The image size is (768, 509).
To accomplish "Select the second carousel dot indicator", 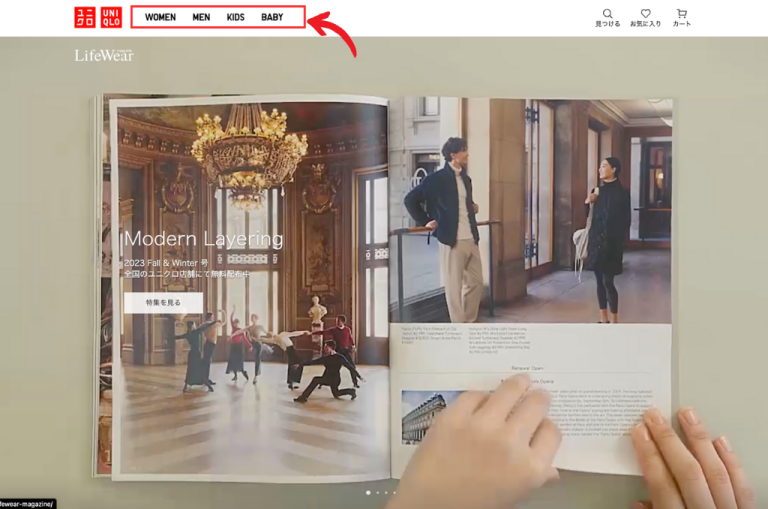I will point(378,493).
